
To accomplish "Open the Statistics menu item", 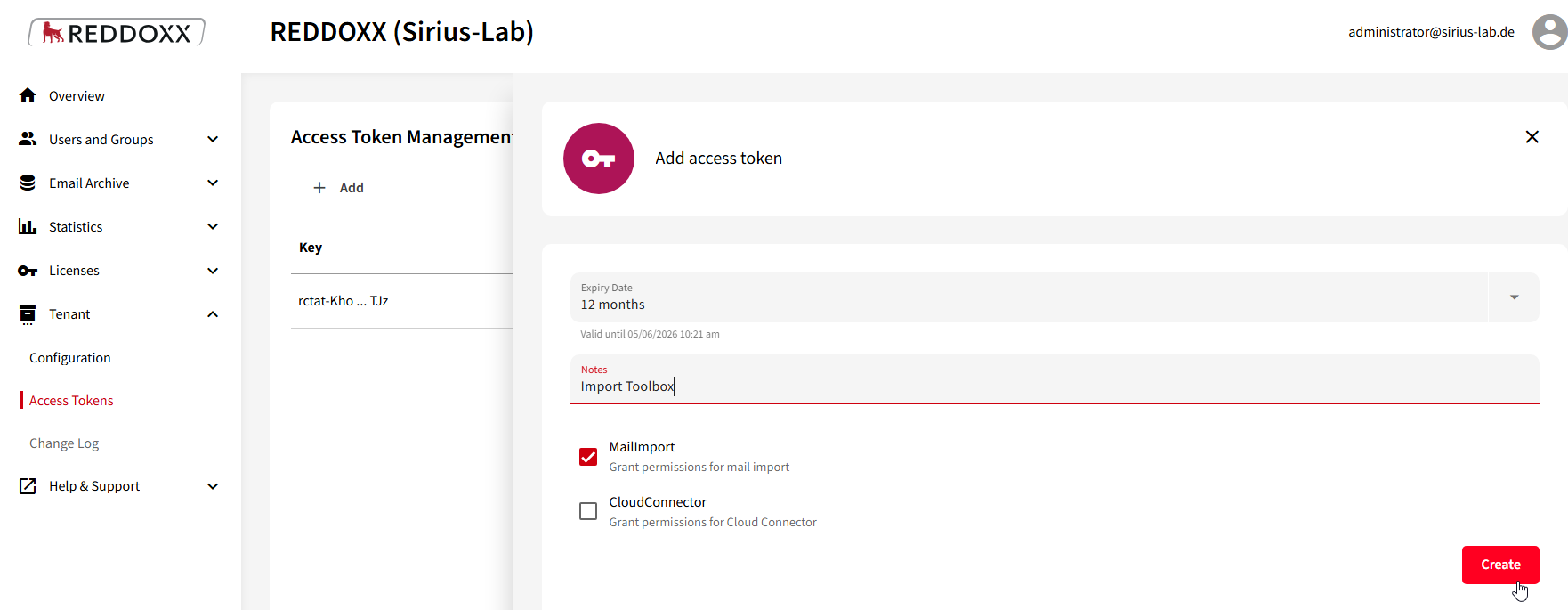I will 76,227.
